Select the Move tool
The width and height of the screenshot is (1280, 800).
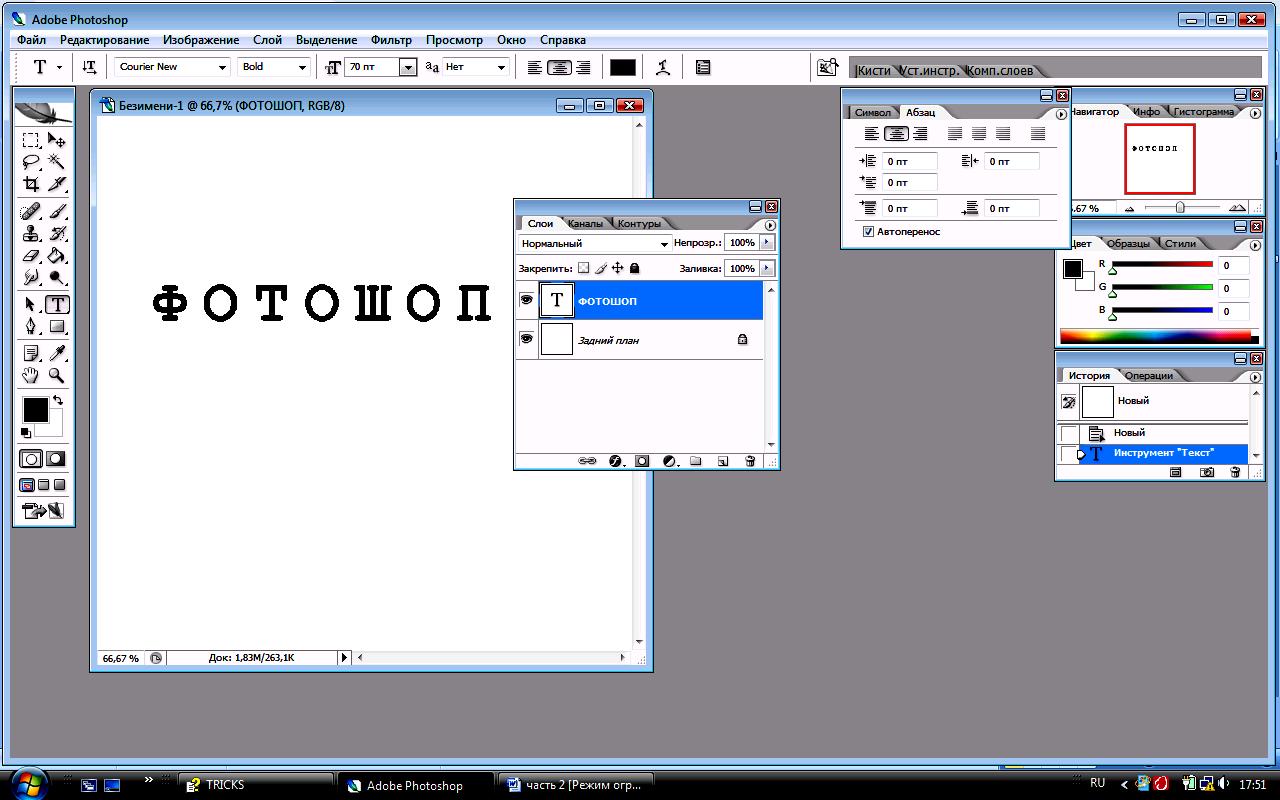click(x=57, y=141)
